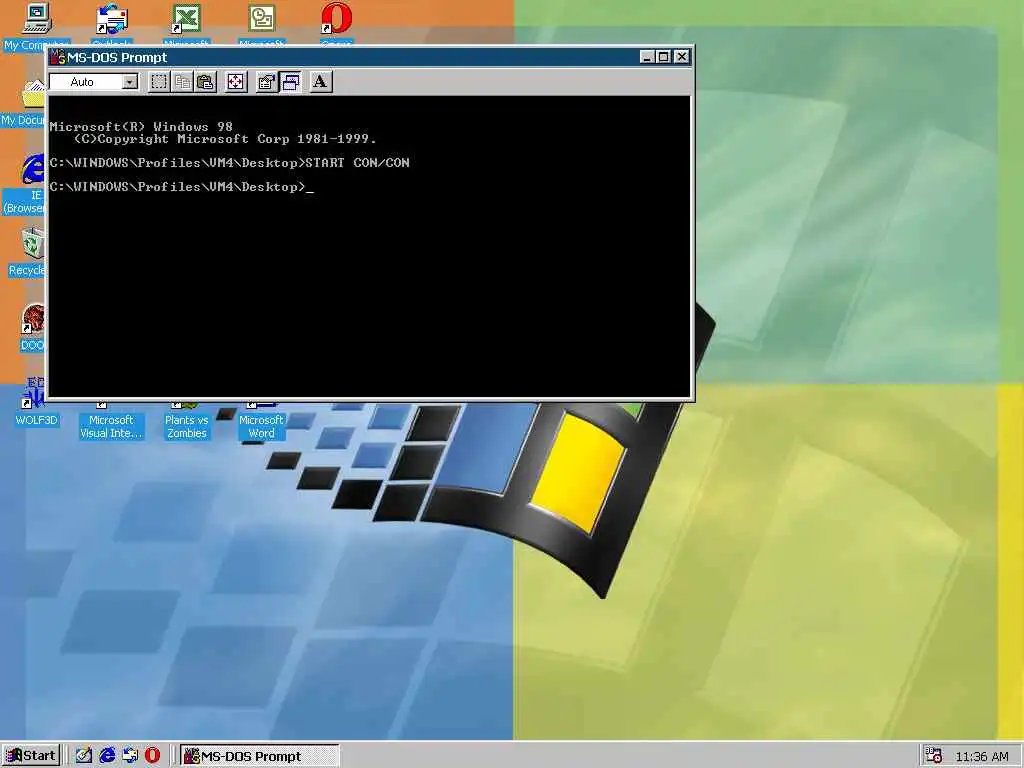Click the Copyright Microsoft Corp 1981-1999 line
Viewport: 1024px width, 768px height.
click(225, 139)
